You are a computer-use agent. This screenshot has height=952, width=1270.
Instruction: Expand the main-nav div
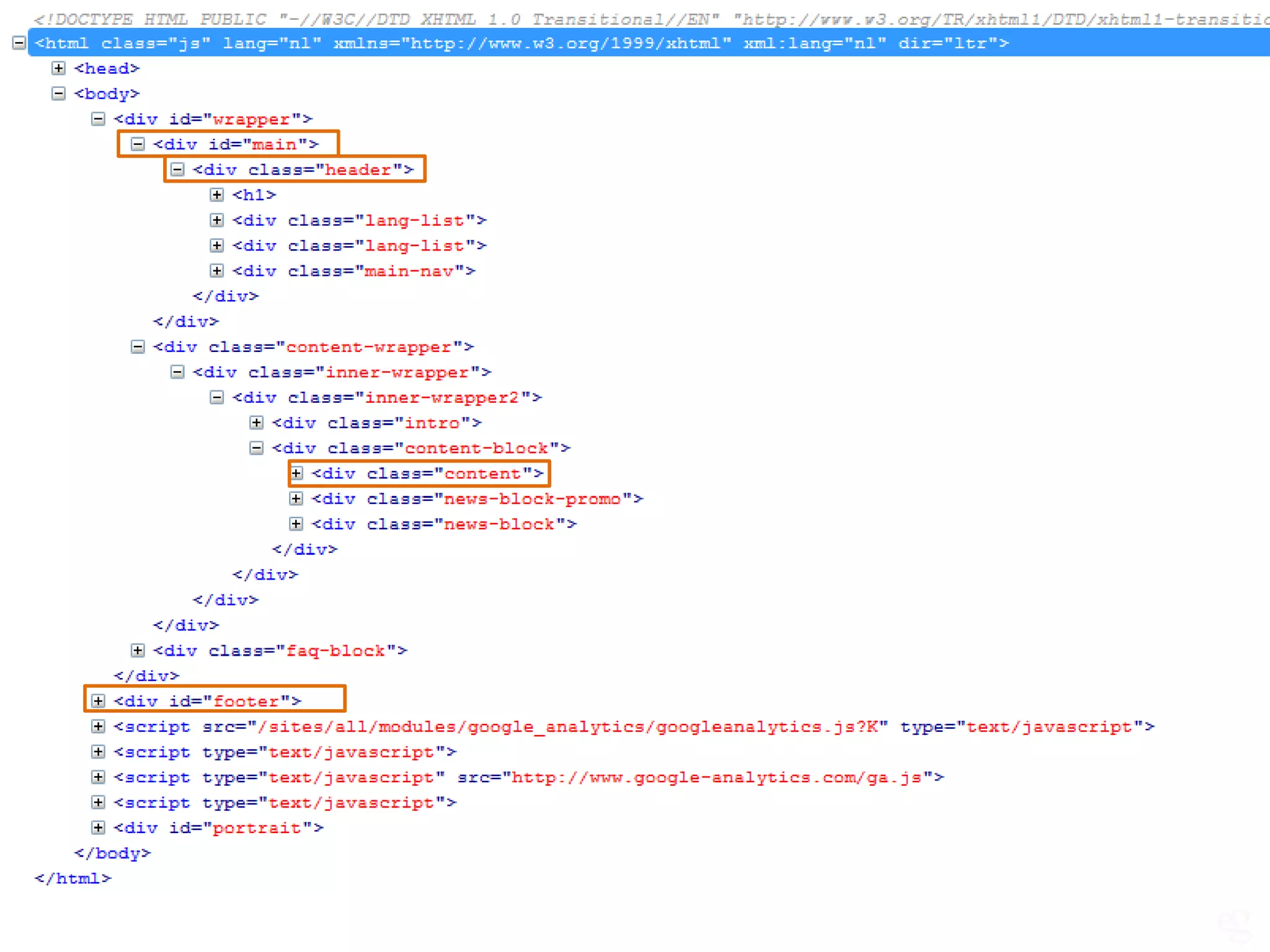216,271
